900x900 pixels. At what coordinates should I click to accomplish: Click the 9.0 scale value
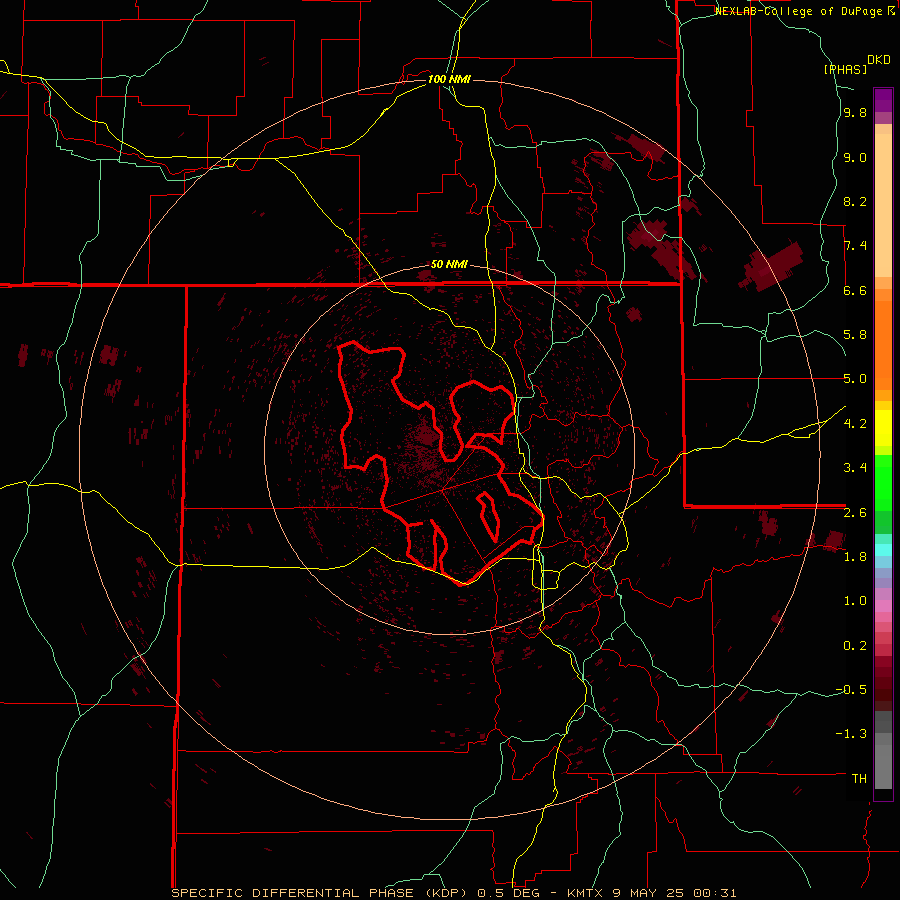[x=855, y=158]
